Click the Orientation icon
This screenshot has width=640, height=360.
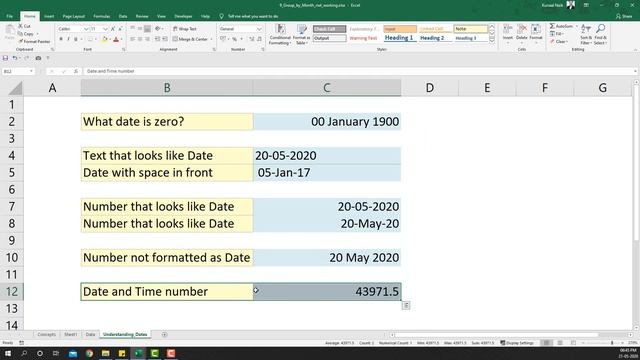pyautogui.click(x=158, y=29)
